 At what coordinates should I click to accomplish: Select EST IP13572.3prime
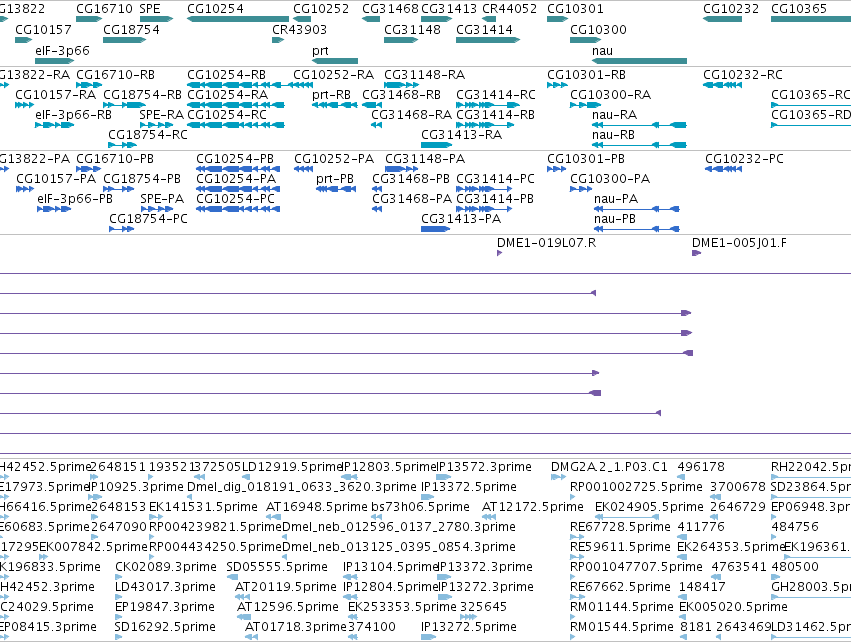[484, 467]
